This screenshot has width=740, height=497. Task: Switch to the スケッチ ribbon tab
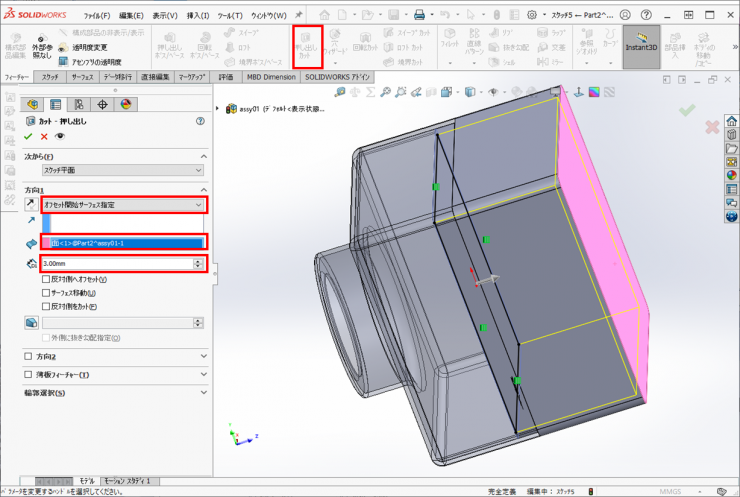tap(50, 76)
